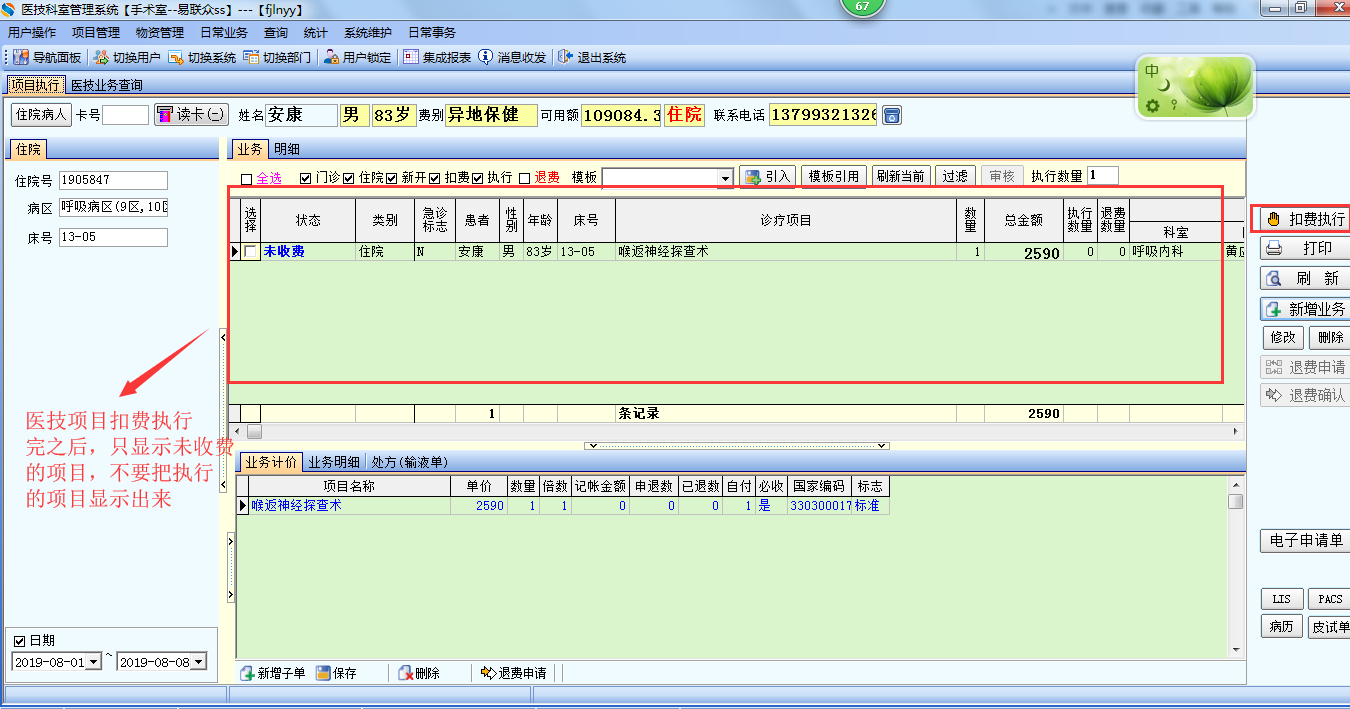Switch to the 业务明细 tab
1350x709 pixels.
point(334,462)
